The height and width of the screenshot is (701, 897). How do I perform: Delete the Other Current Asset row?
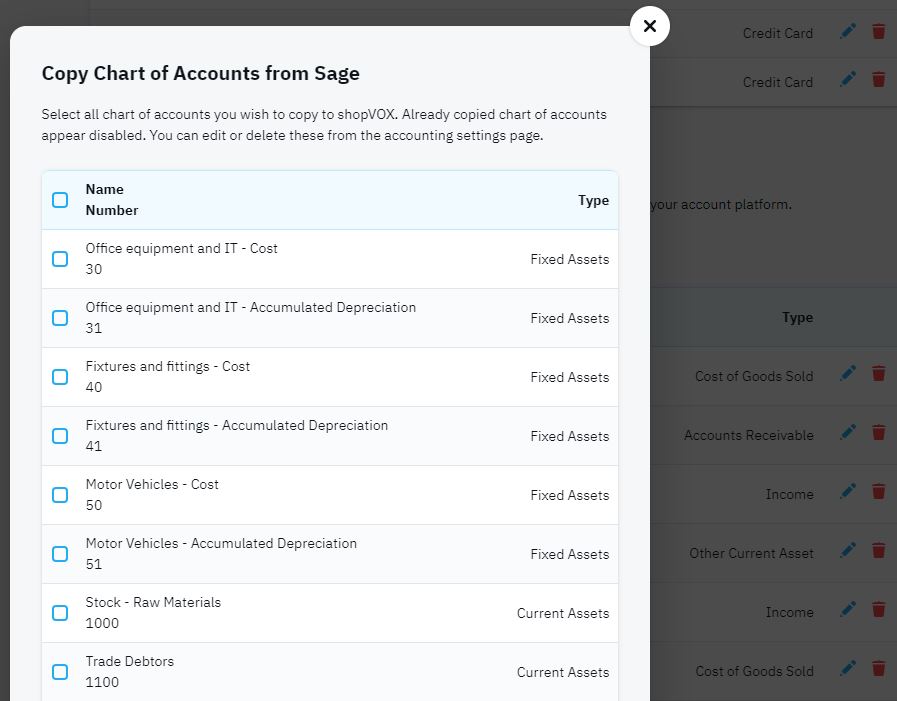879,550
